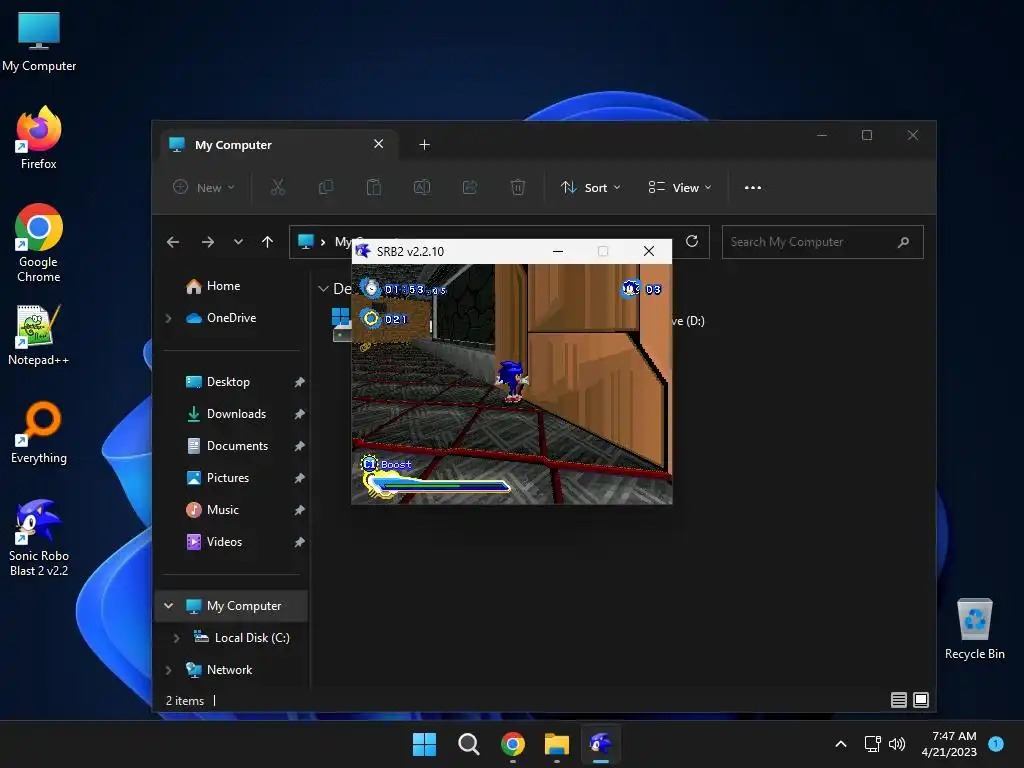The width and height of the screenshot is (1024, 768).
Task: Open the New dropdown in File Explorer
Action: 203,187
